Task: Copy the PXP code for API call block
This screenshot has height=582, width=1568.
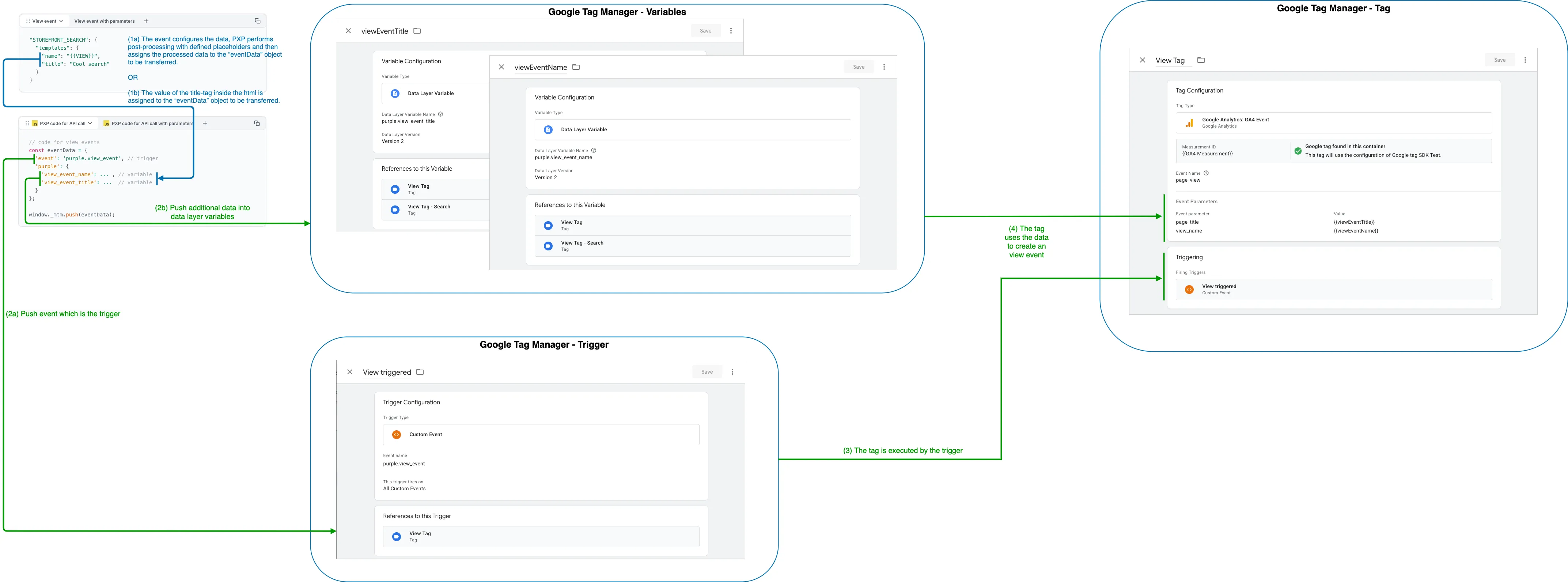Action: (257, 123)
